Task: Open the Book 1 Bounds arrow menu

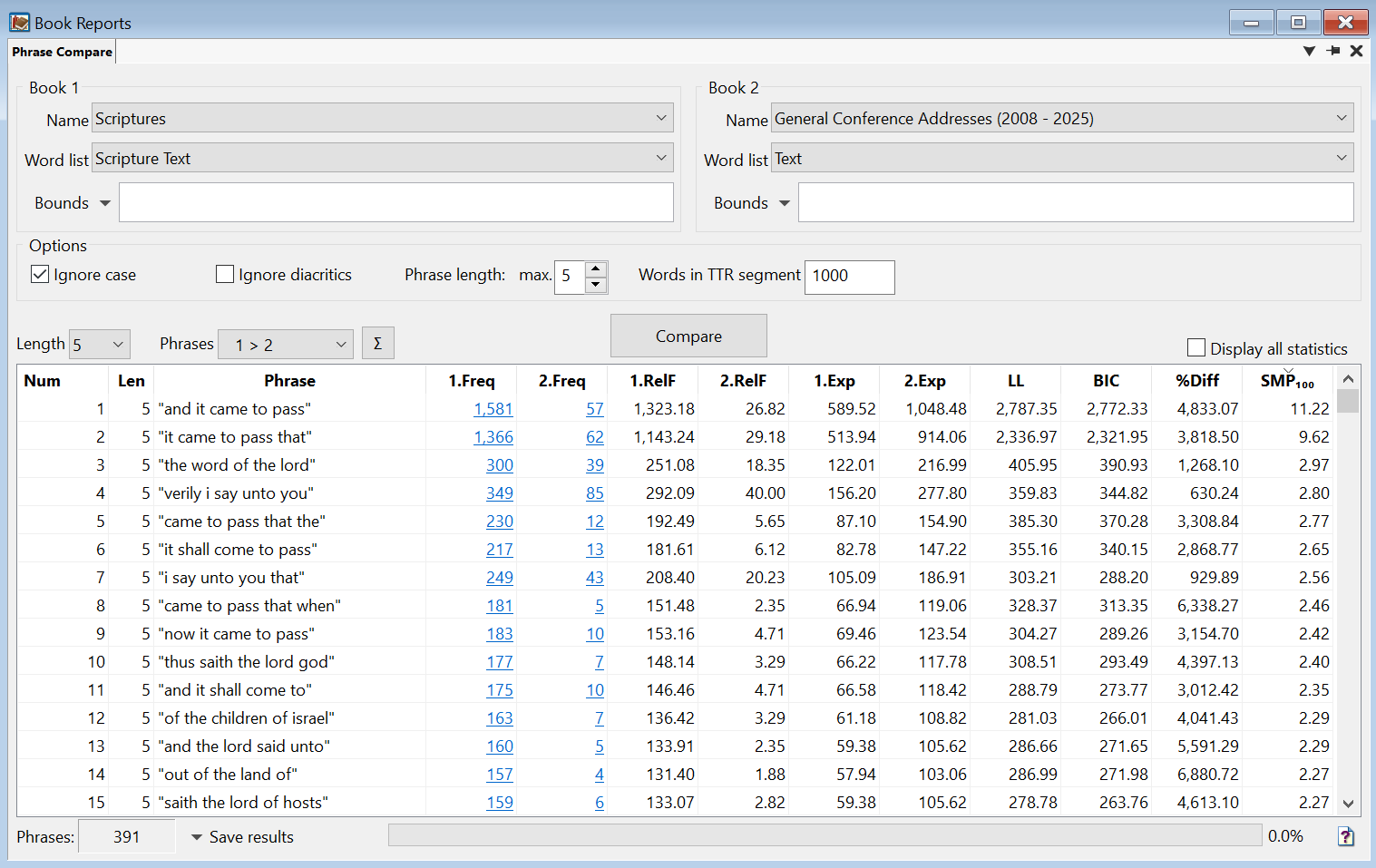Action: (x=105, y=203)
